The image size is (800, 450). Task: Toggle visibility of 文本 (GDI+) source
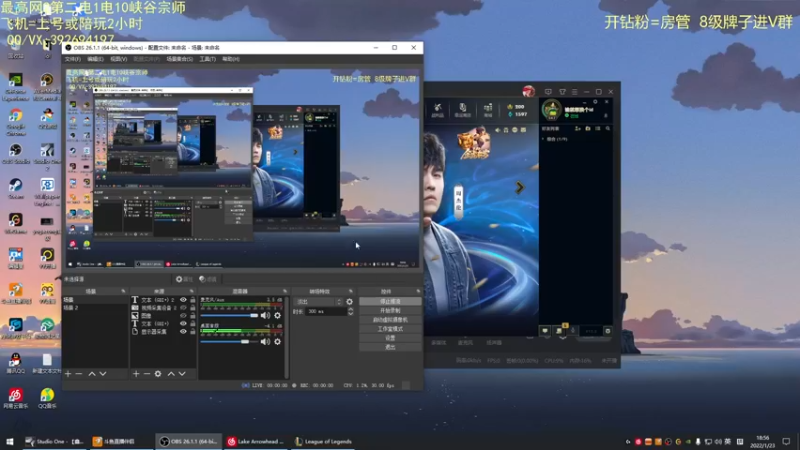(x=183, y=323)
